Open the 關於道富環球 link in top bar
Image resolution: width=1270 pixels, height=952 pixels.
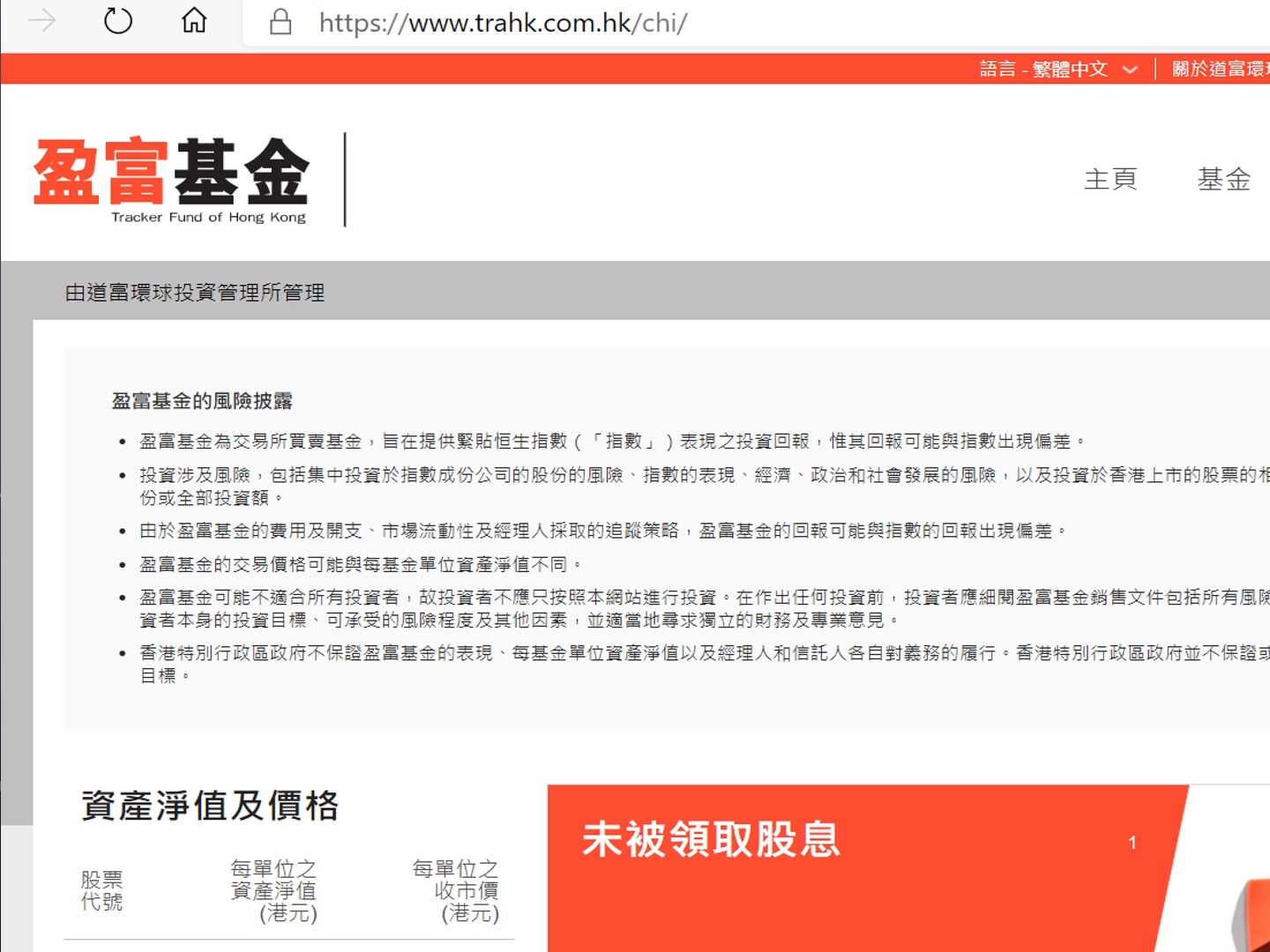[x=1221, y=69]
